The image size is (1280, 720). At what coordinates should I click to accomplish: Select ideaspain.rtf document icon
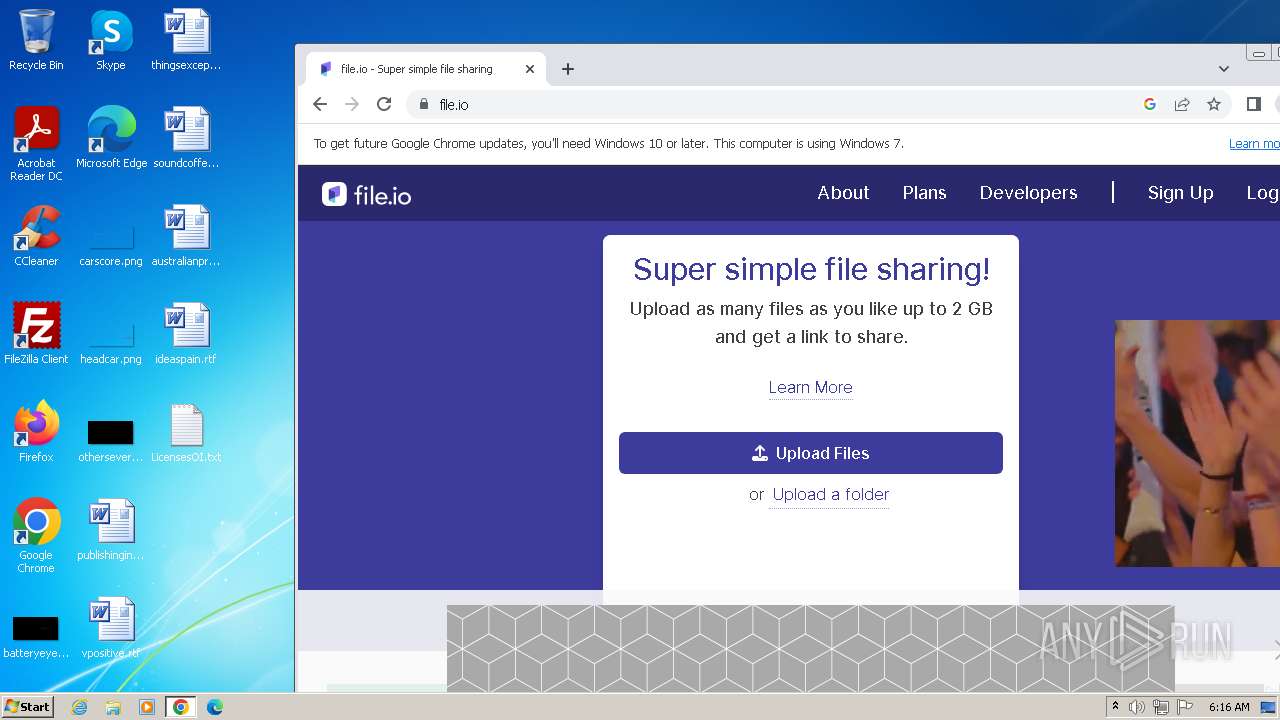(x=186, y=334)
